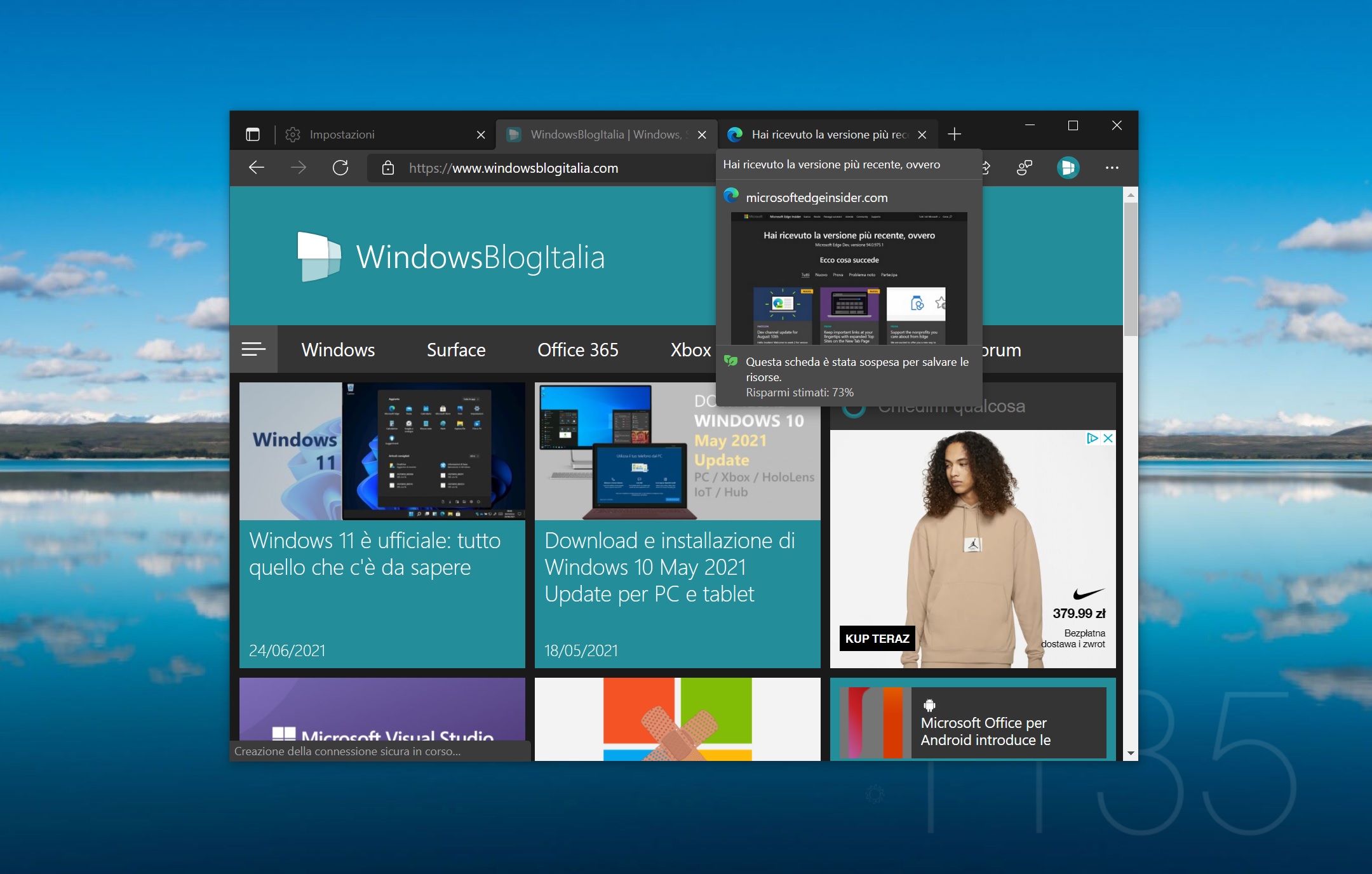Go forward with the browser forward arrow
This screenshot has width=1372, height=874.
click(299, 168)
